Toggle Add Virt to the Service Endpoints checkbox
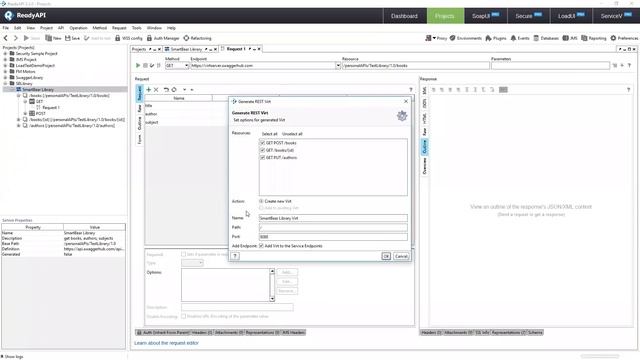 click(x=261, y=246)
